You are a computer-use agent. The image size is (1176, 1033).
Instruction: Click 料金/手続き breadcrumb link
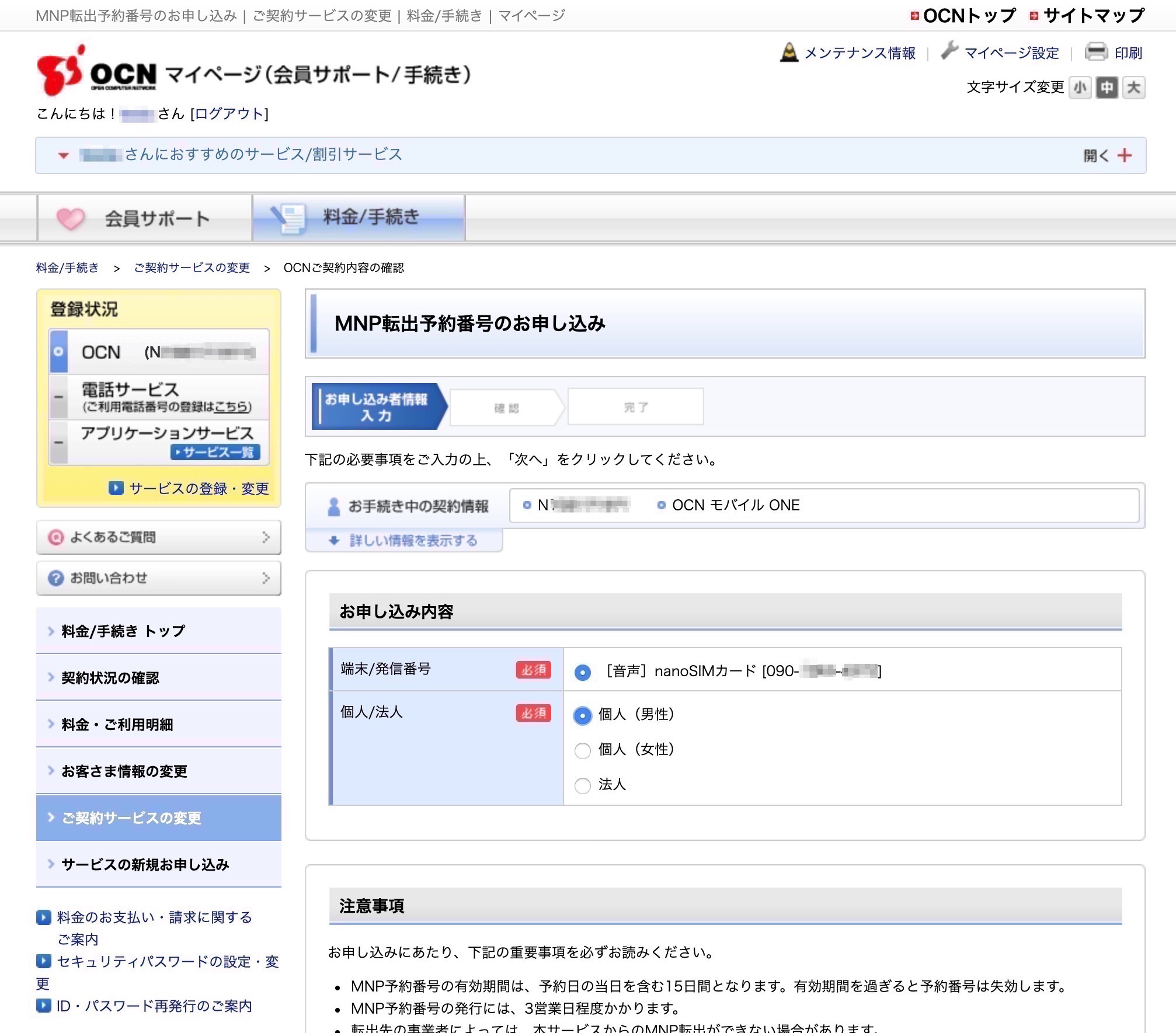pyautogui.click(x=67, y=268)
